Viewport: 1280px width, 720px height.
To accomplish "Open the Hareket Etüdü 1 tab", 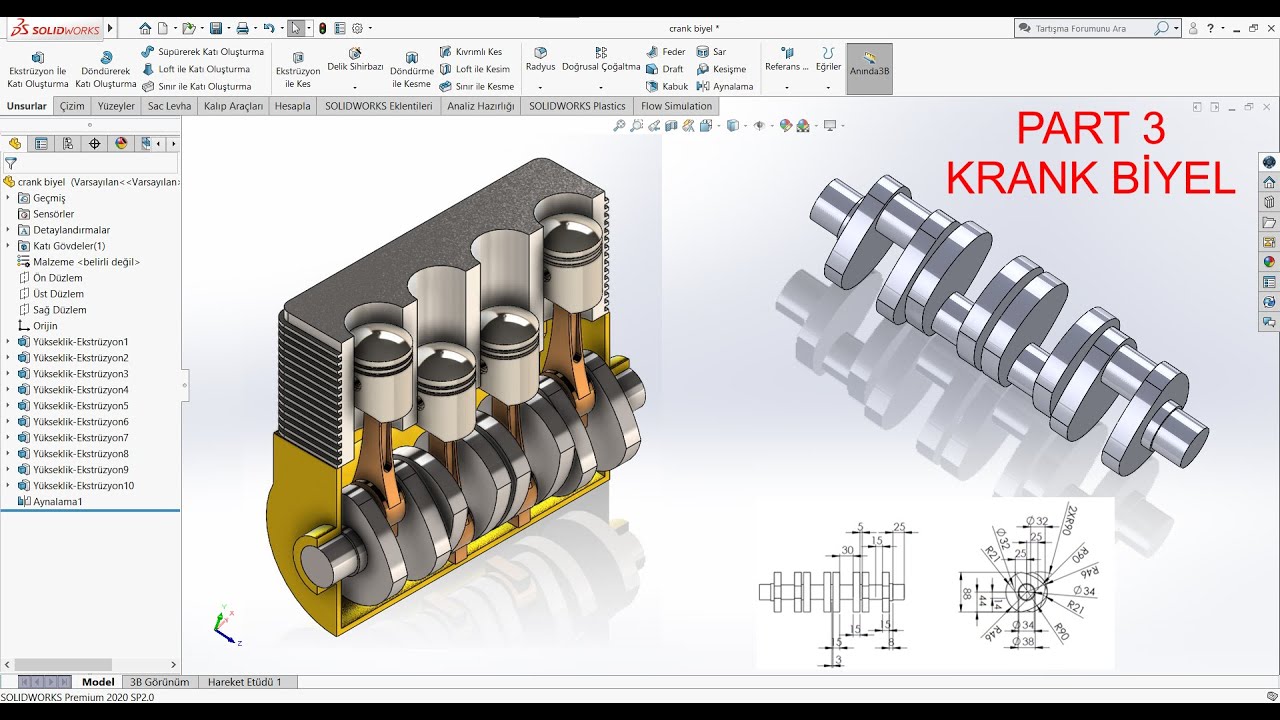I will (245, 682).
